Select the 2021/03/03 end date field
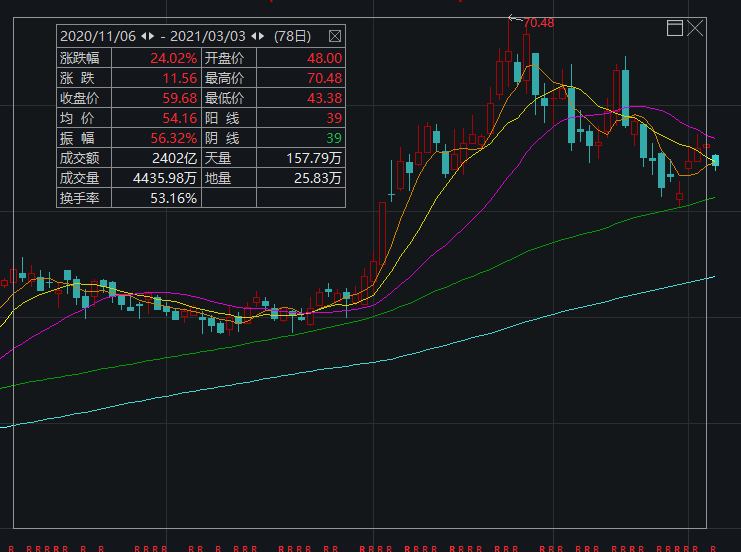Image resolution: width=741 pixels, height=552 pixels. click(209, 35)
